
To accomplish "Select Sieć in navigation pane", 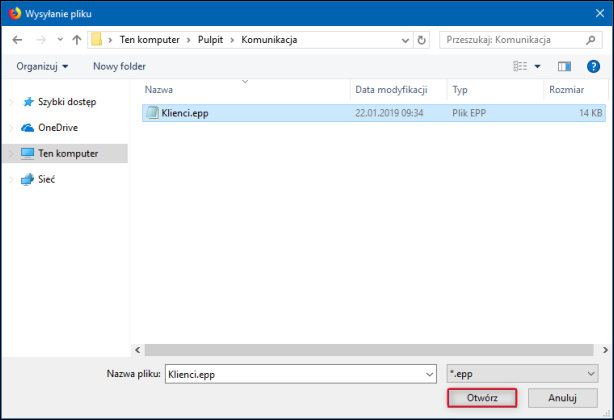I will pos(47,179).
